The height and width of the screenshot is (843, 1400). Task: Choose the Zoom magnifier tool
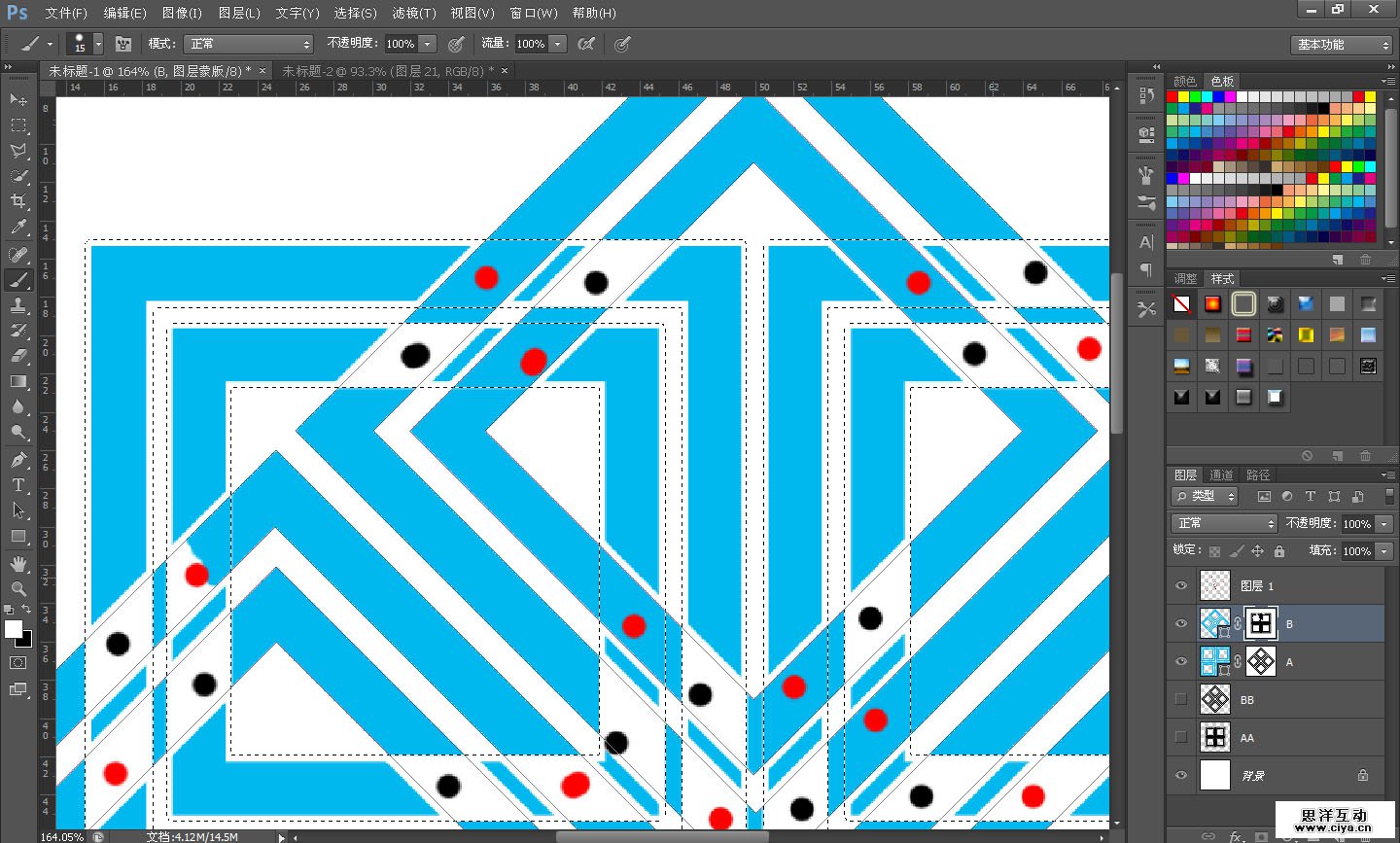pyautogui.click(x=18, y=588)
